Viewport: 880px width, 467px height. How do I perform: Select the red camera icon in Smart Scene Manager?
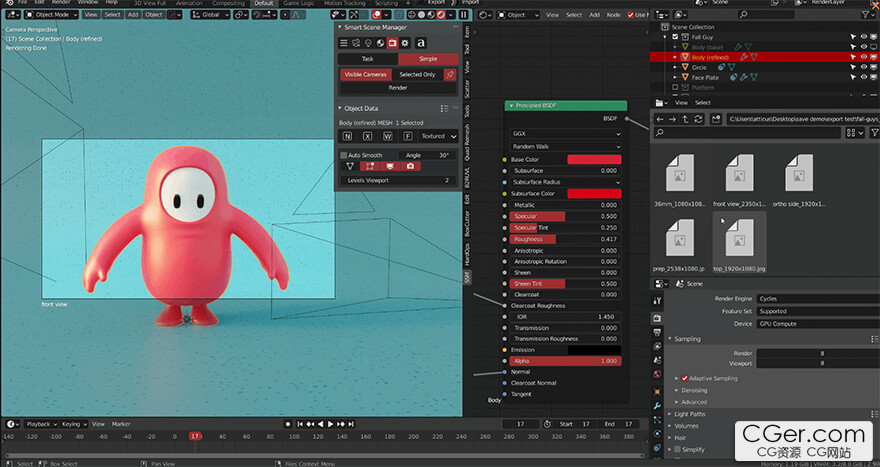point(392,43)
